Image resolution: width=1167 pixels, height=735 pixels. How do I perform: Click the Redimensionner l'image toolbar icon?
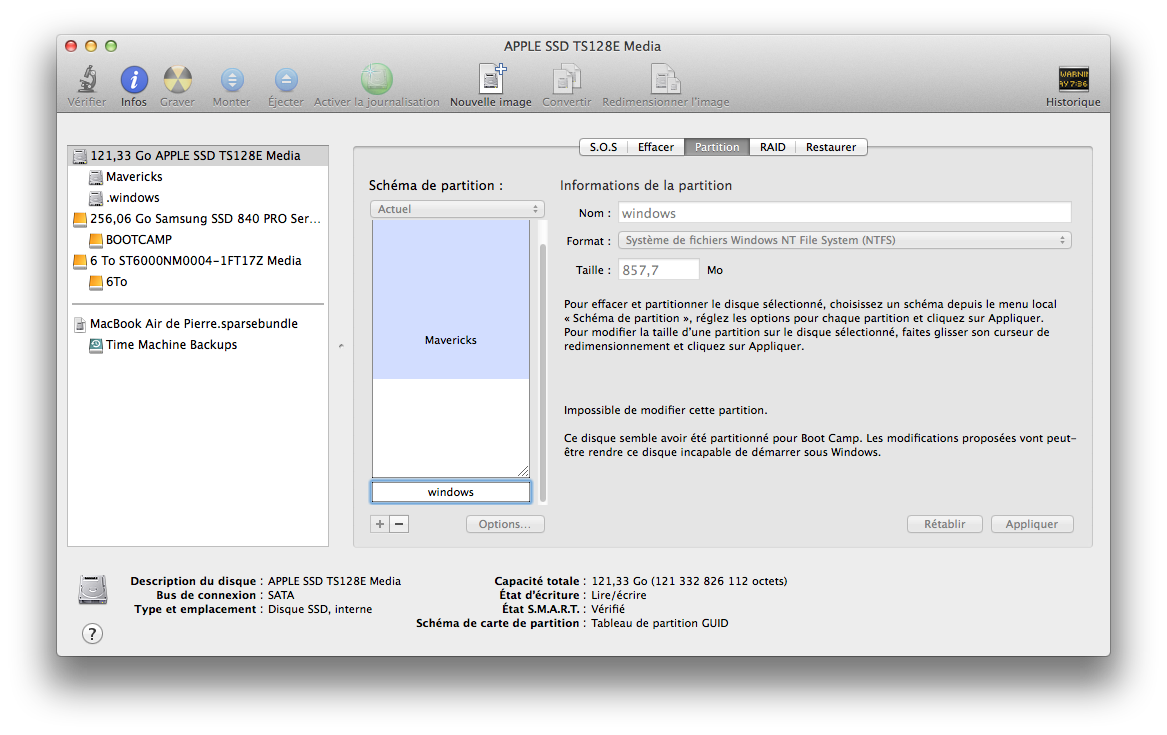pos(665,78)
